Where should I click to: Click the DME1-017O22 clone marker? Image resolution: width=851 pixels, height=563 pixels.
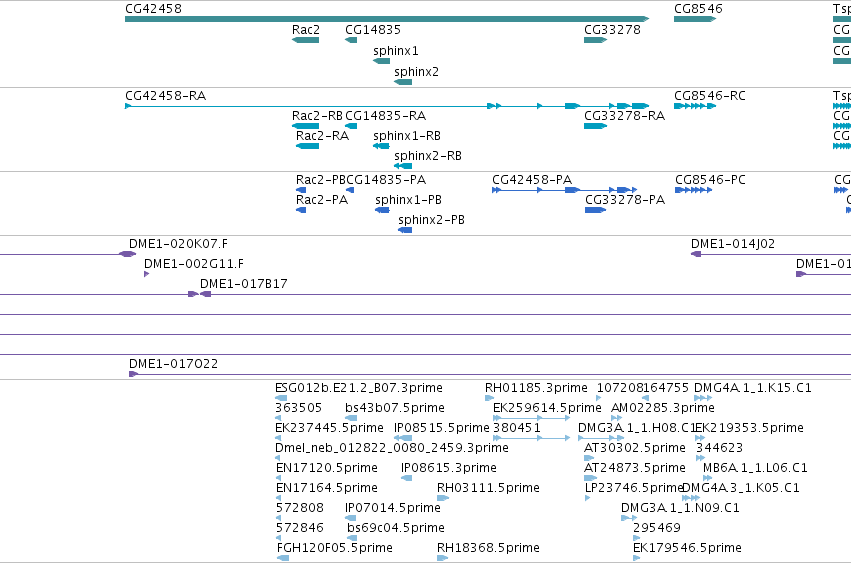coord(134,374)
